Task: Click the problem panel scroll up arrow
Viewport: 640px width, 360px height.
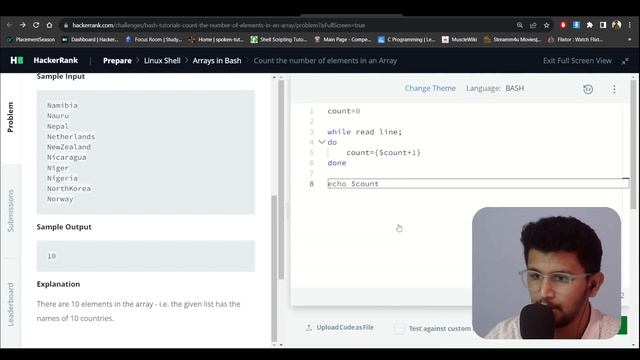Action: pyautogui.click(x=274, y=77)
